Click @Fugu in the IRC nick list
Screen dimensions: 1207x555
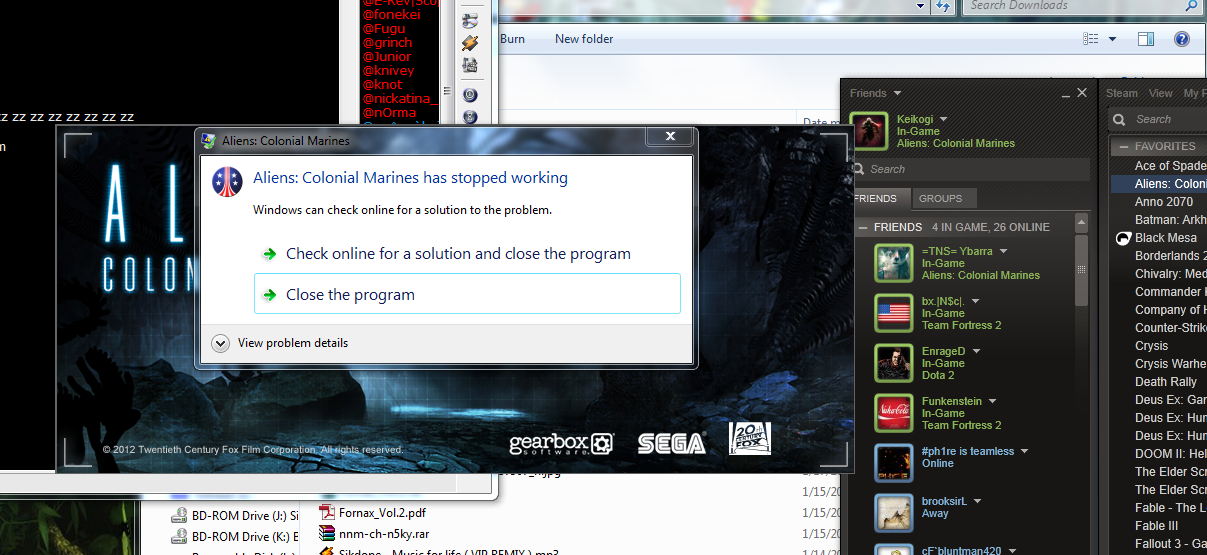tap(384, 28)
